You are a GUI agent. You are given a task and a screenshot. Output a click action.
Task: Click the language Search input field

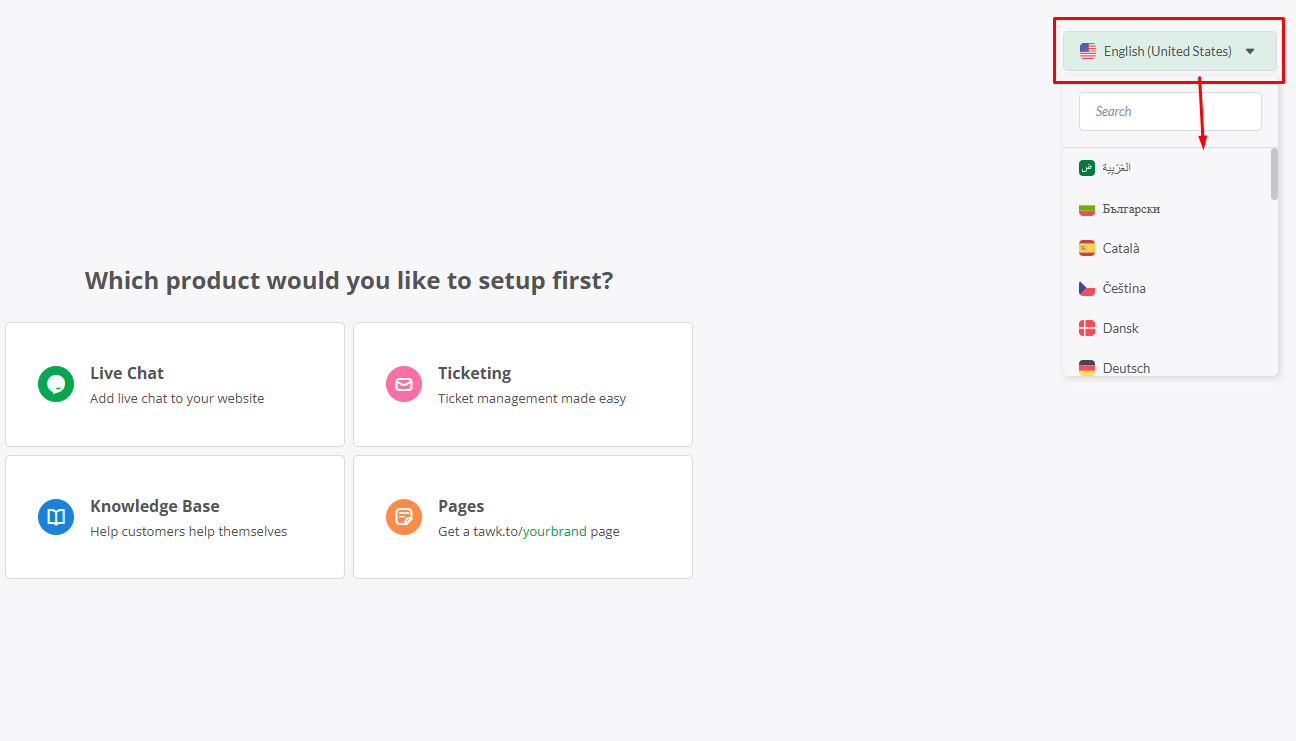[1170, 111]
